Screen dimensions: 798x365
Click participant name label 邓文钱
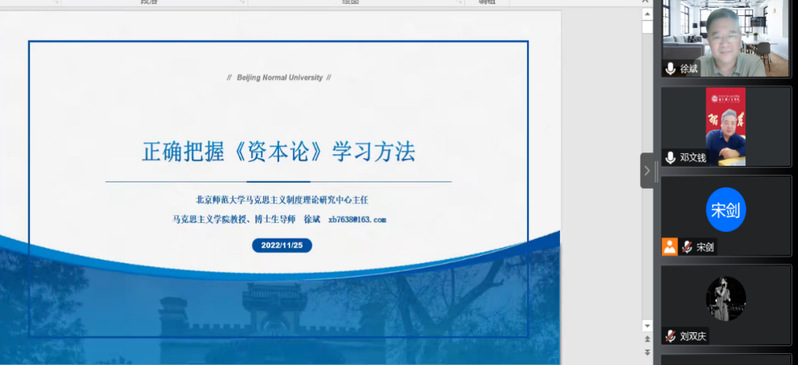(693, 158)
